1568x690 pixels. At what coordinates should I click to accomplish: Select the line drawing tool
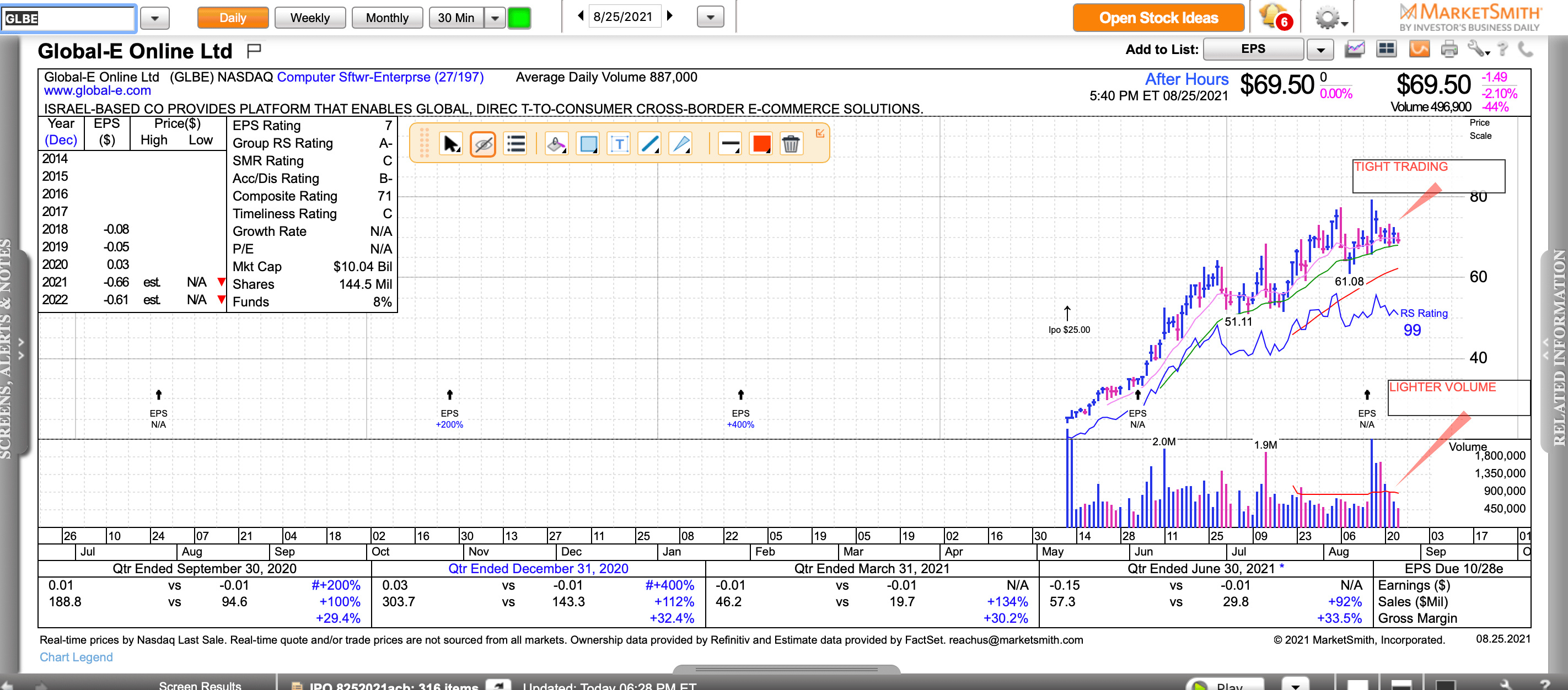click(x=650, y=144)
